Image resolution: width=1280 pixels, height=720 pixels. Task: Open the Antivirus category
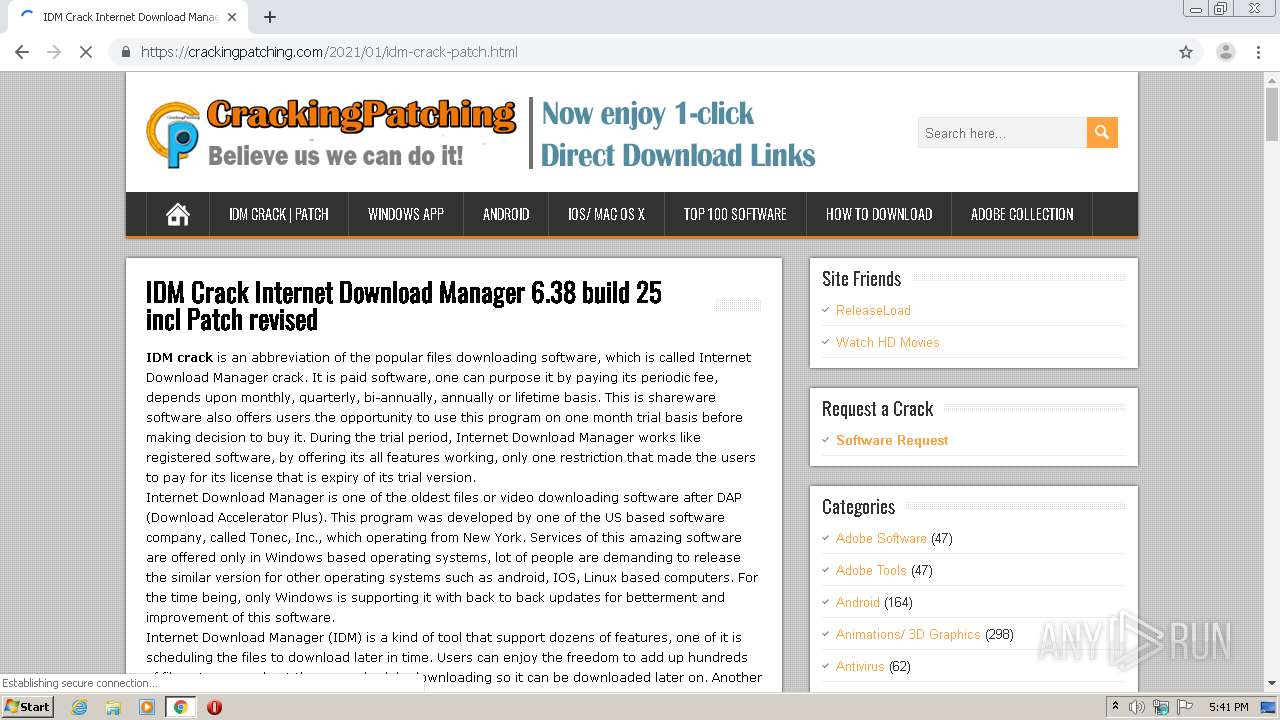(x=860, y=666)
